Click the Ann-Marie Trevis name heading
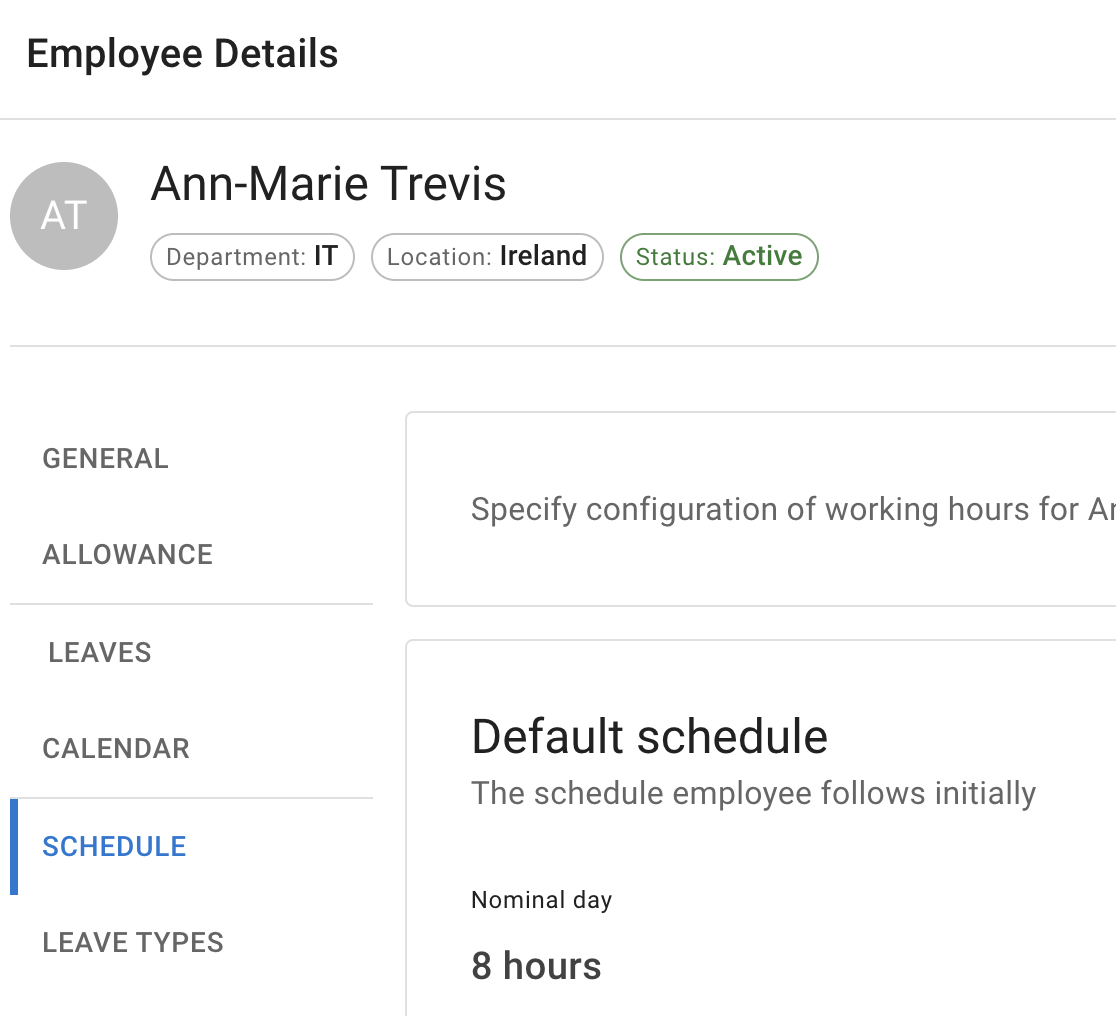 click(x=328, y=184)
